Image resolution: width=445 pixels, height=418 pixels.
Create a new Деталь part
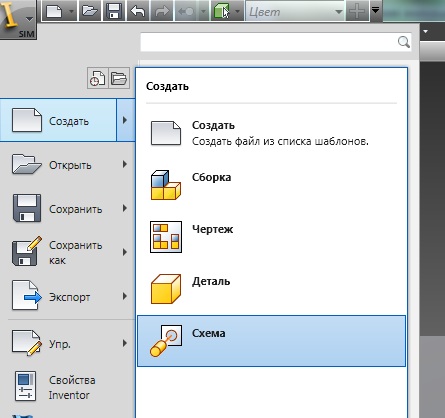(271, 289)
